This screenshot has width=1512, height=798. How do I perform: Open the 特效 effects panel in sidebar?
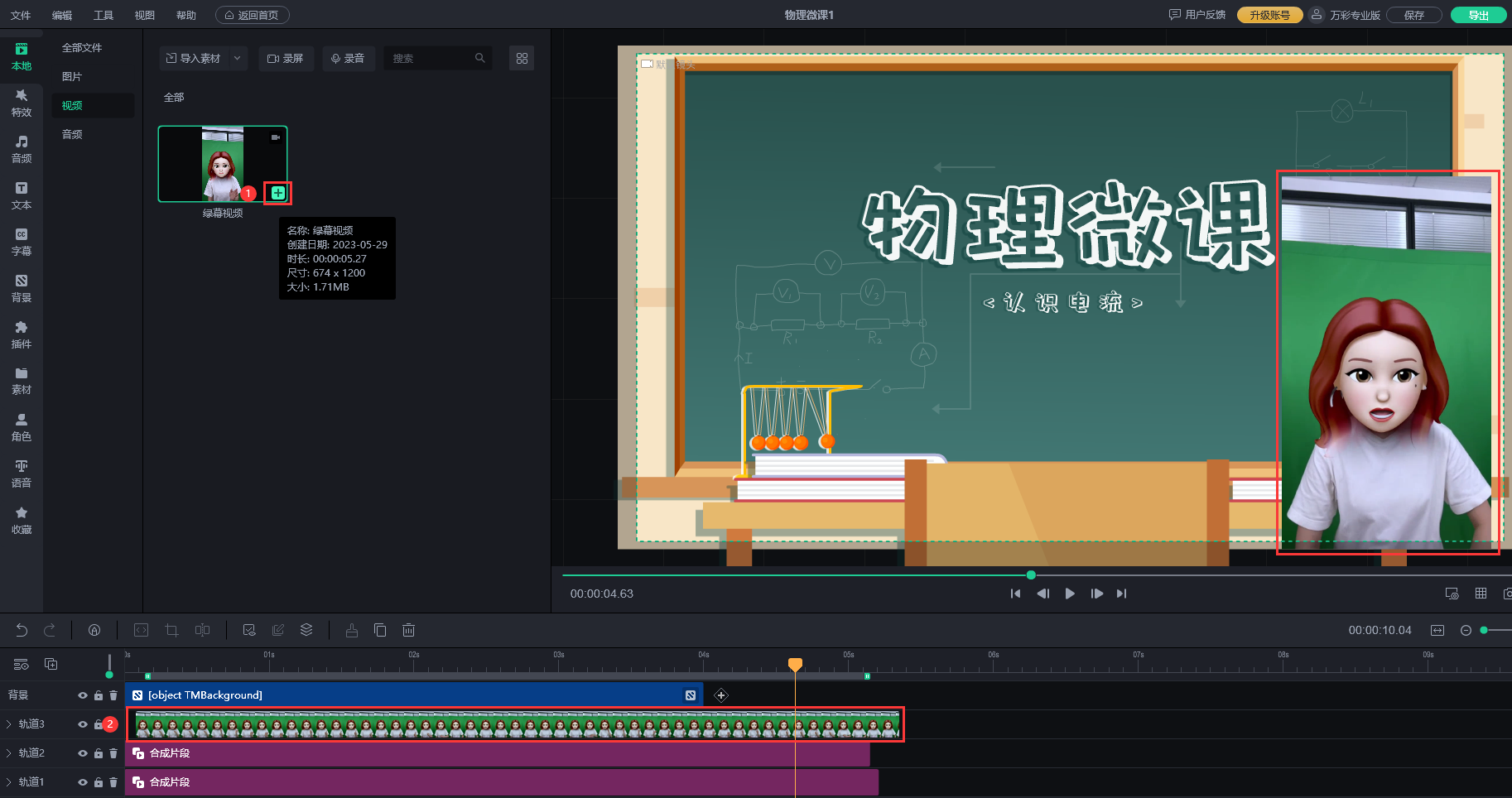point(22,103)
